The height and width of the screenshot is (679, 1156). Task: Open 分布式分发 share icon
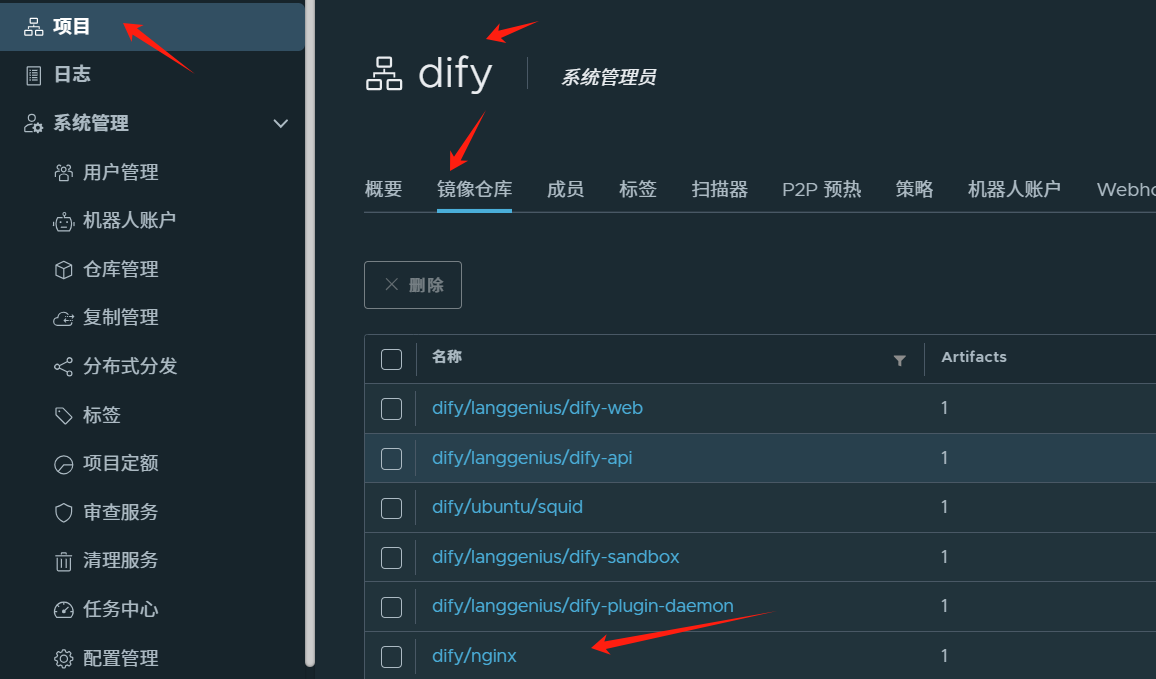pos(63,366)
